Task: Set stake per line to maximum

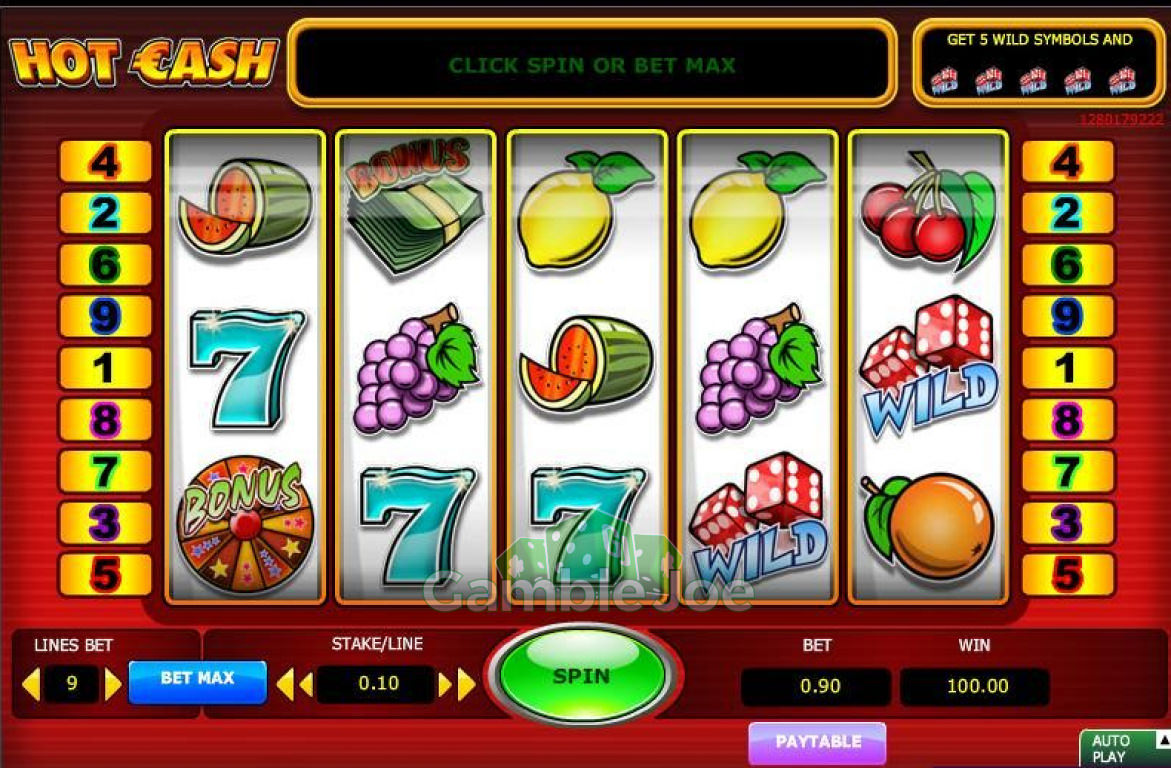Action: pyautogui.click(x=467, y=684)
